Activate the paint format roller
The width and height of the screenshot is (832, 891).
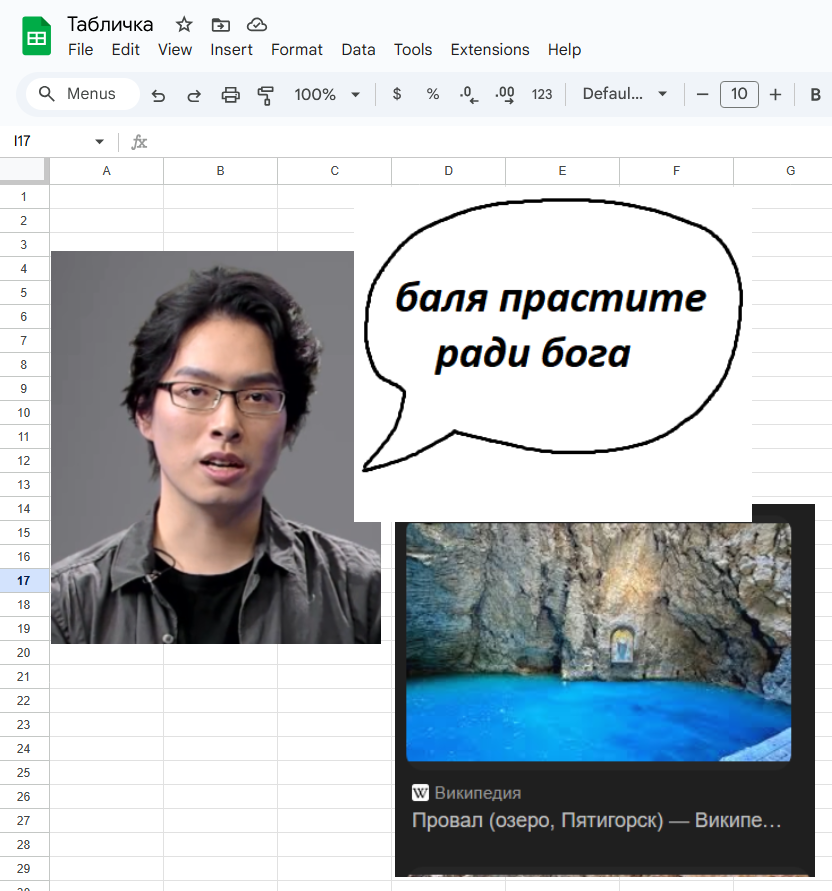266,95
